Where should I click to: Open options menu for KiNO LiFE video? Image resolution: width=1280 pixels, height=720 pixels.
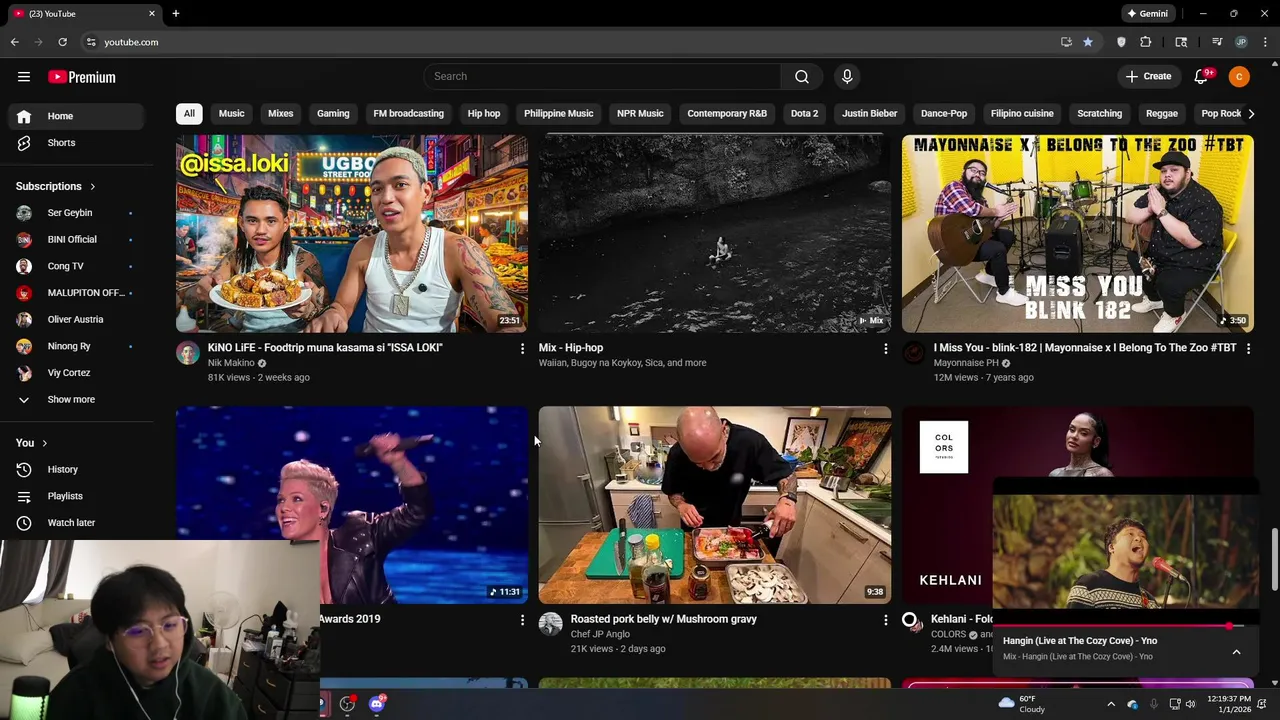point(522,348)
